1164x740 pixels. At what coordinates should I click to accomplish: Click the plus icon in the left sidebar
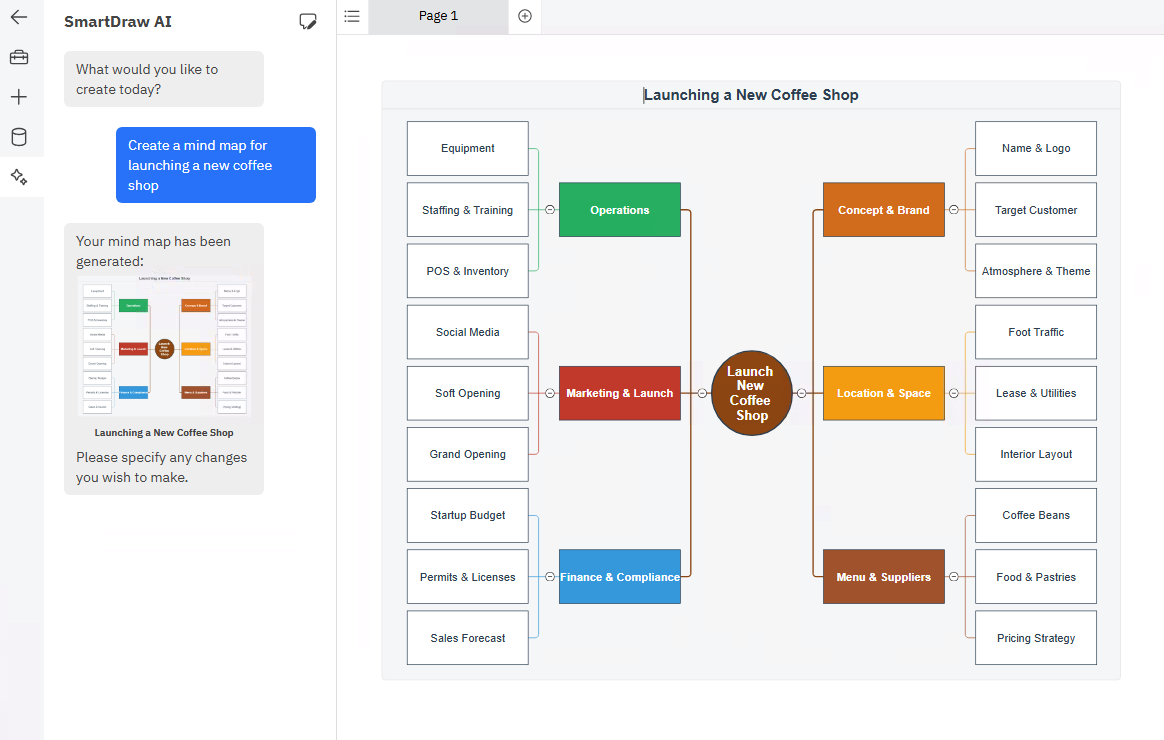pyautogui.click(x=19, y=97)
